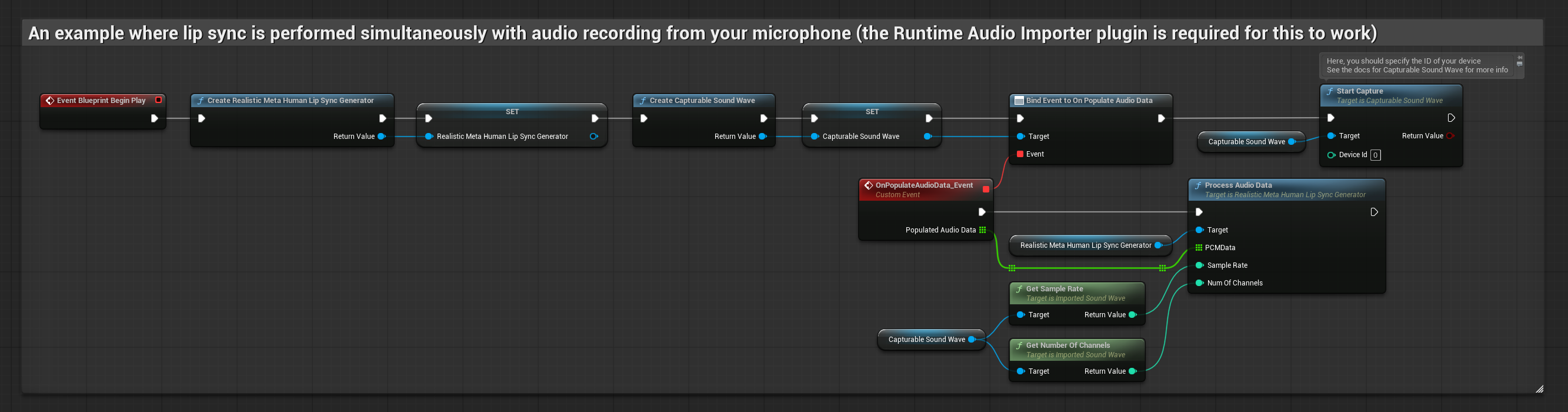Click the Return Value pin of Get Sample Rate
Screen dimensions: 1568x412
1133,315
